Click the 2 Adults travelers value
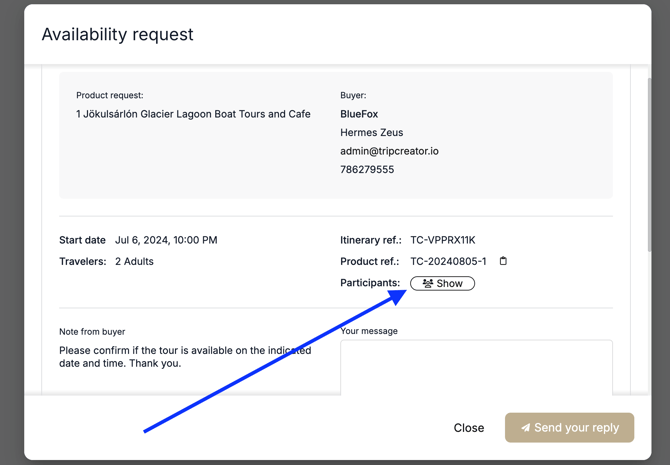This screenshot has width=670, height=465. [x=134, y=261]
